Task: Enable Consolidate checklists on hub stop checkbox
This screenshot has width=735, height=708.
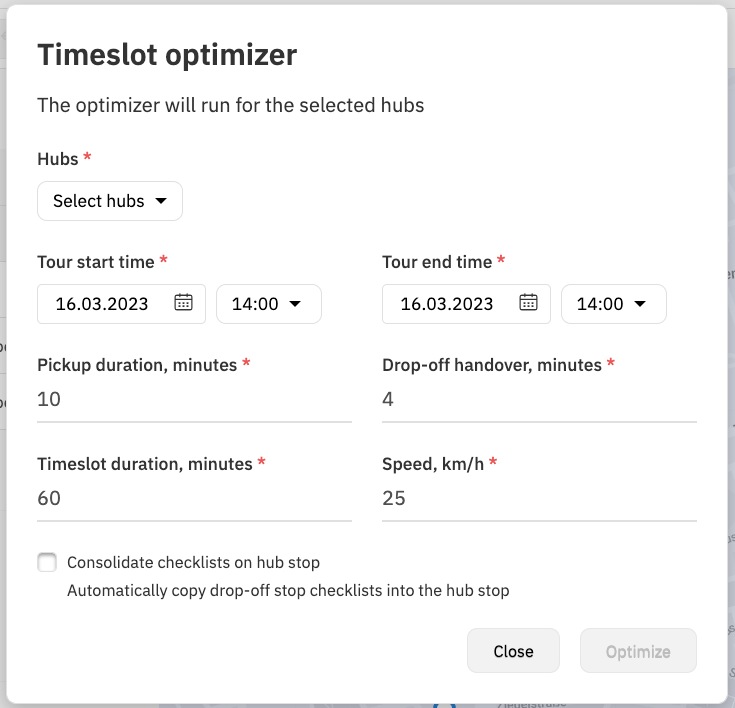Action: (x=47, y=562)
